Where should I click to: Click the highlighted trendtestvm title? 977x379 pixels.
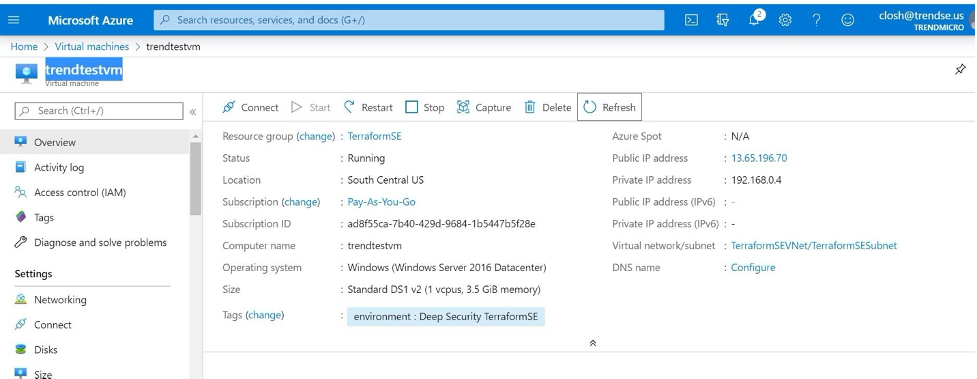(83, 69)
